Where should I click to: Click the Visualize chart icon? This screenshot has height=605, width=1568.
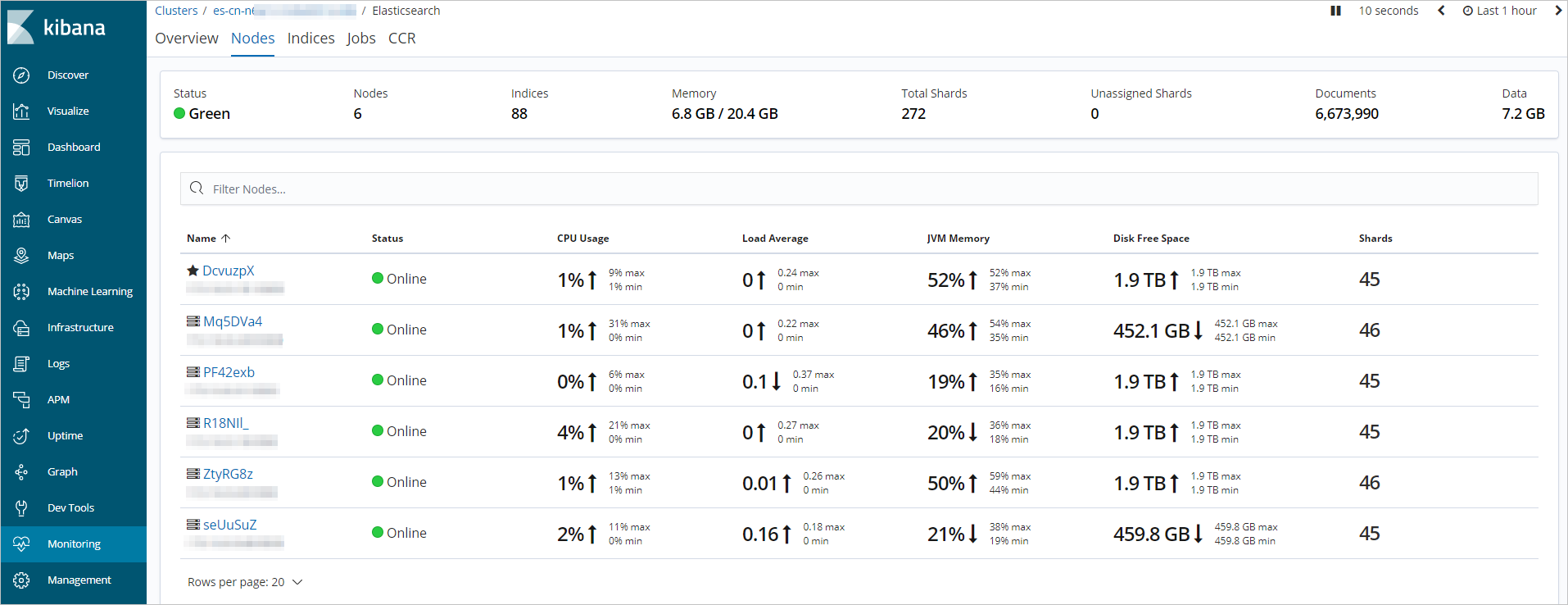[22, 111]
